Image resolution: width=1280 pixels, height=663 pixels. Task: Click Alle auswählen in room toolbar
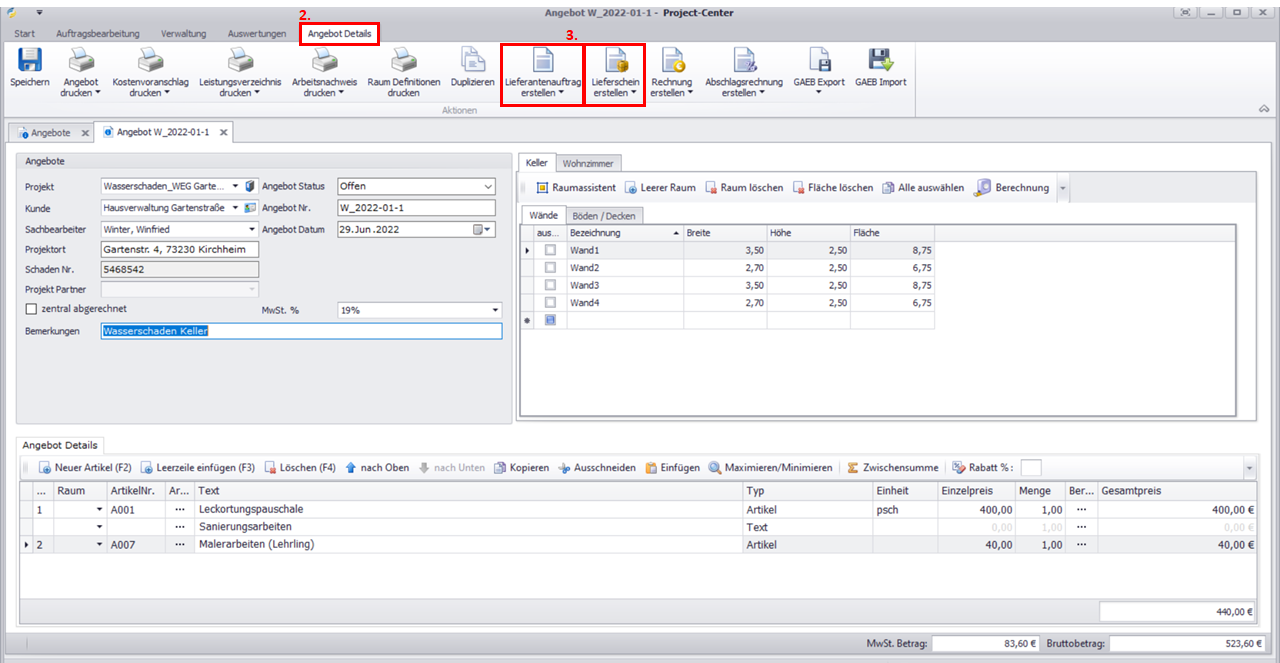click(x=922, y=187)
